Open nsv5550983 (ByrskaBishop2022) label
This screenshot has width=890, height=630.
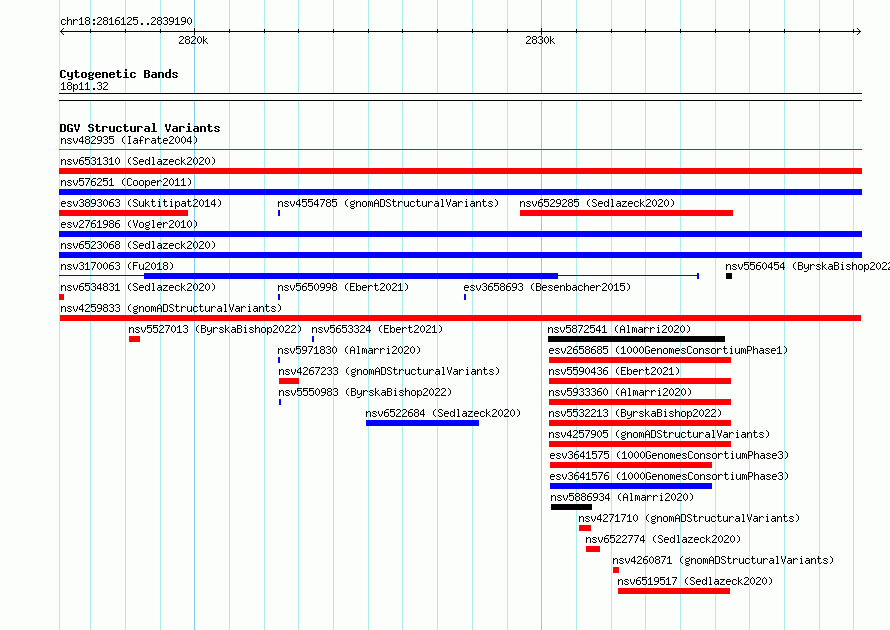365,392
